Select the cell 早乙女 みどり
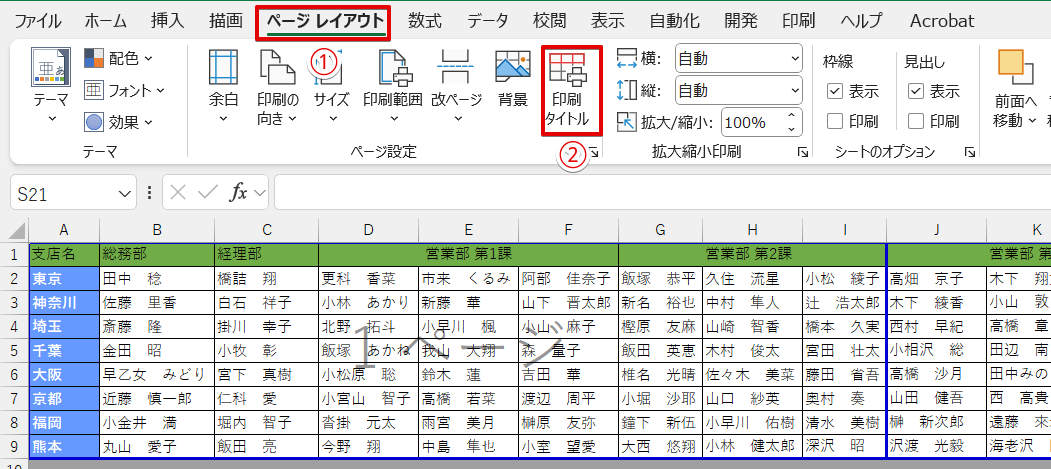 point(157,374)
